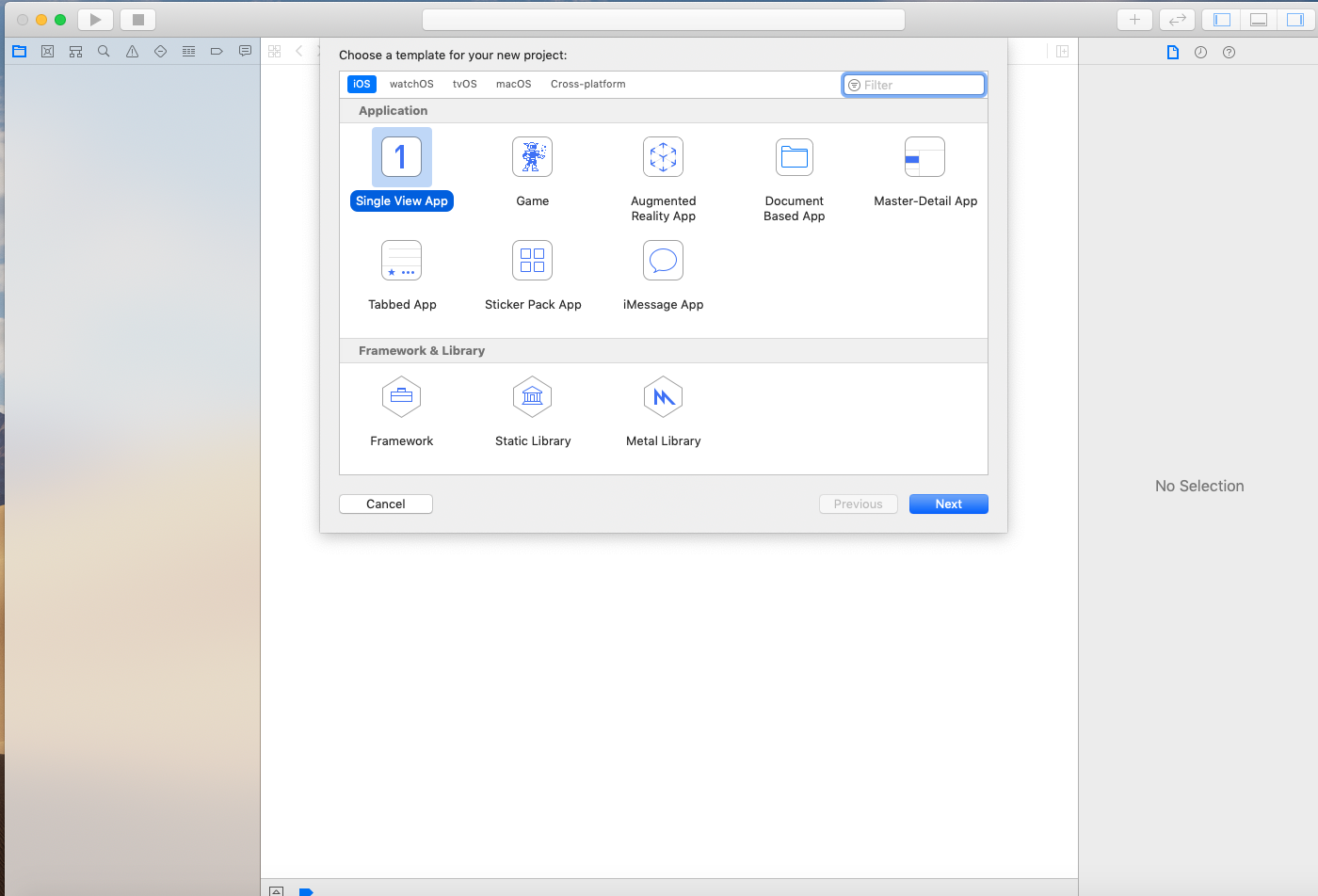Open the Find navigator magnifier
Viewport: 1318px width, 896px height.
click(104, 52)
